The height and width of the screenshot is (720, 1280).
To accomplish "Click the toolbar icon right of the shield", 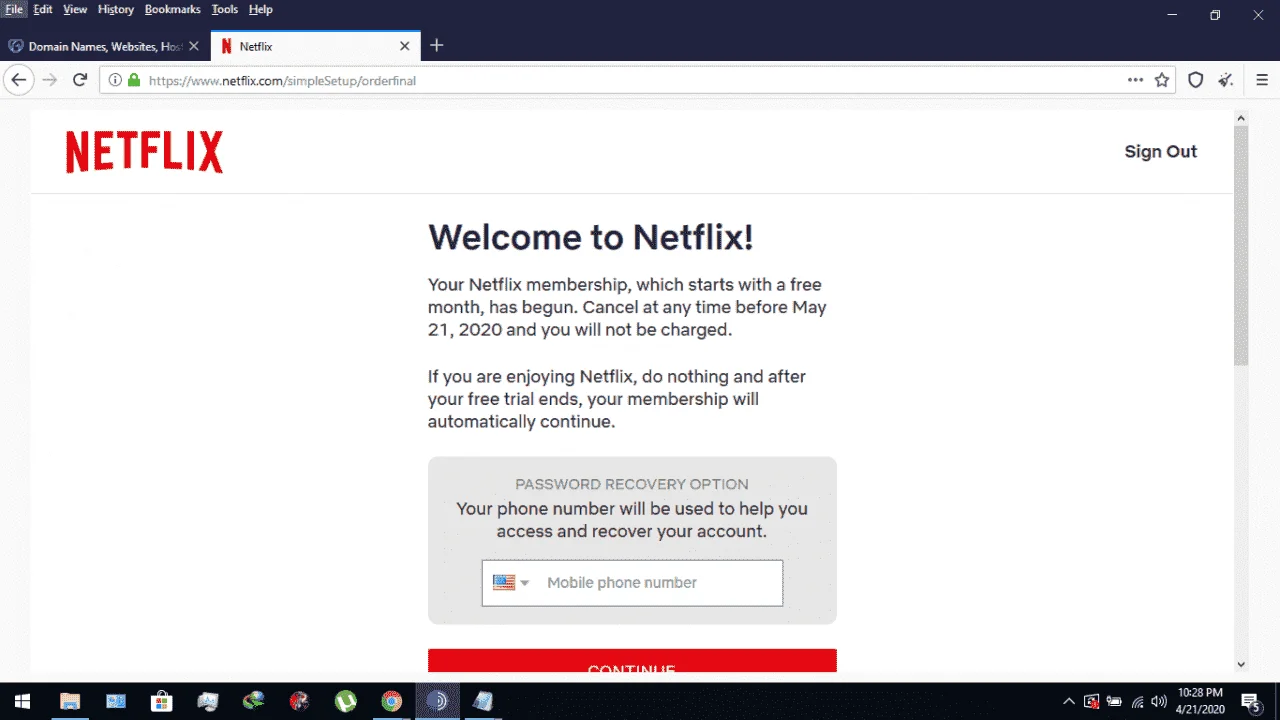I will click(x=1226, y=80).
